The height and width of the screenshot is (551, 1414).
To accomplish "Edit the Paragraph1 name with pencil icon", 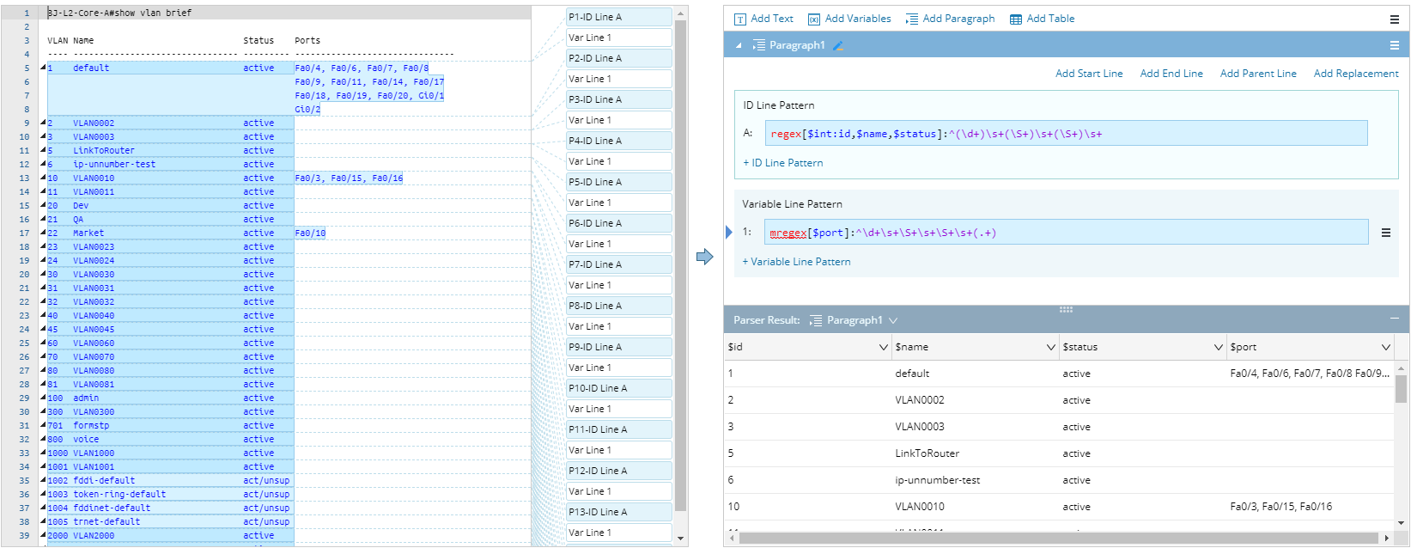I will tap(838, 45).
